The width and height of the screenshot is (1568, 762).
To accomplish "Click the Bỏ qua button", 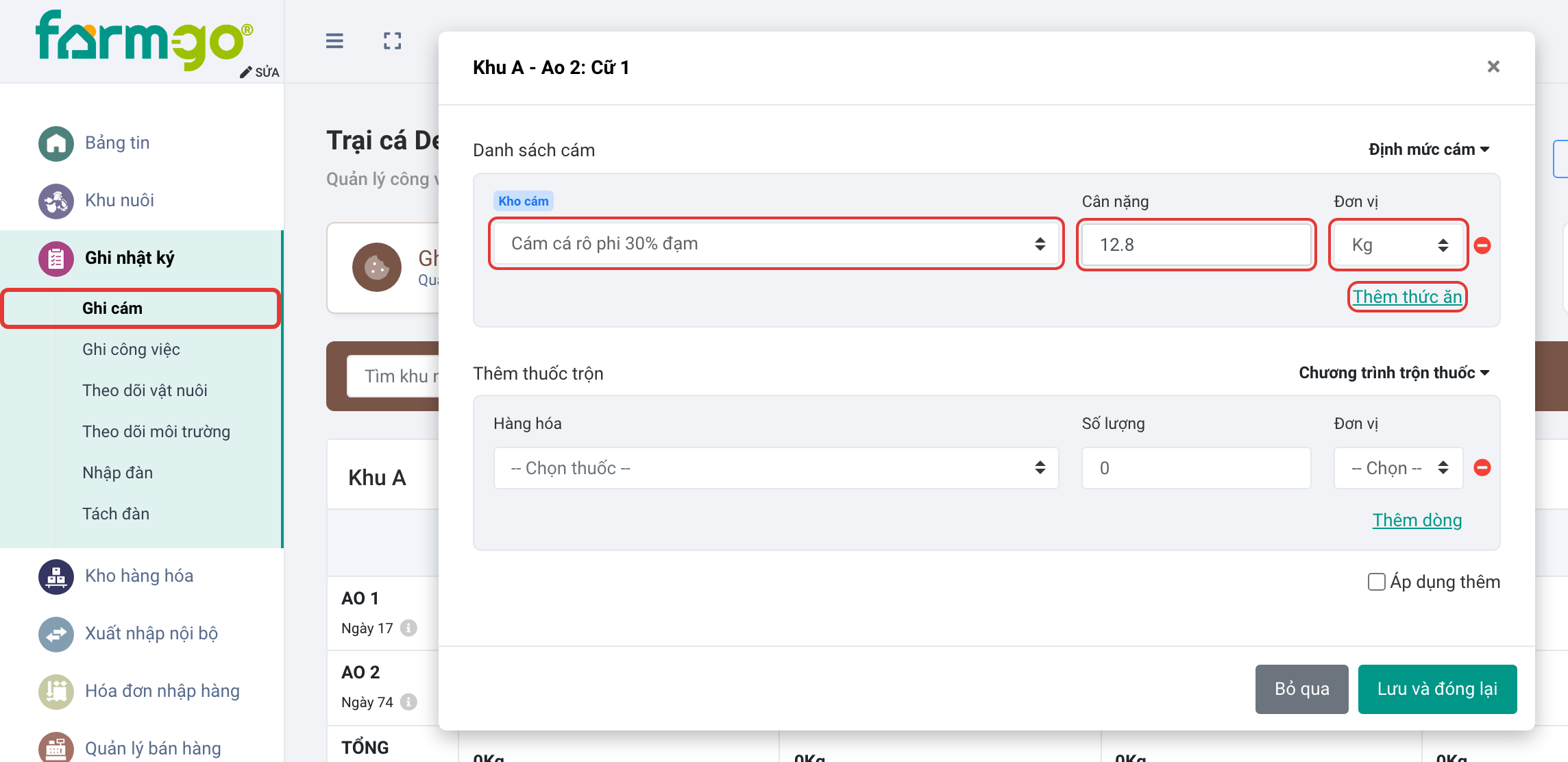I will coord(1302,689).
